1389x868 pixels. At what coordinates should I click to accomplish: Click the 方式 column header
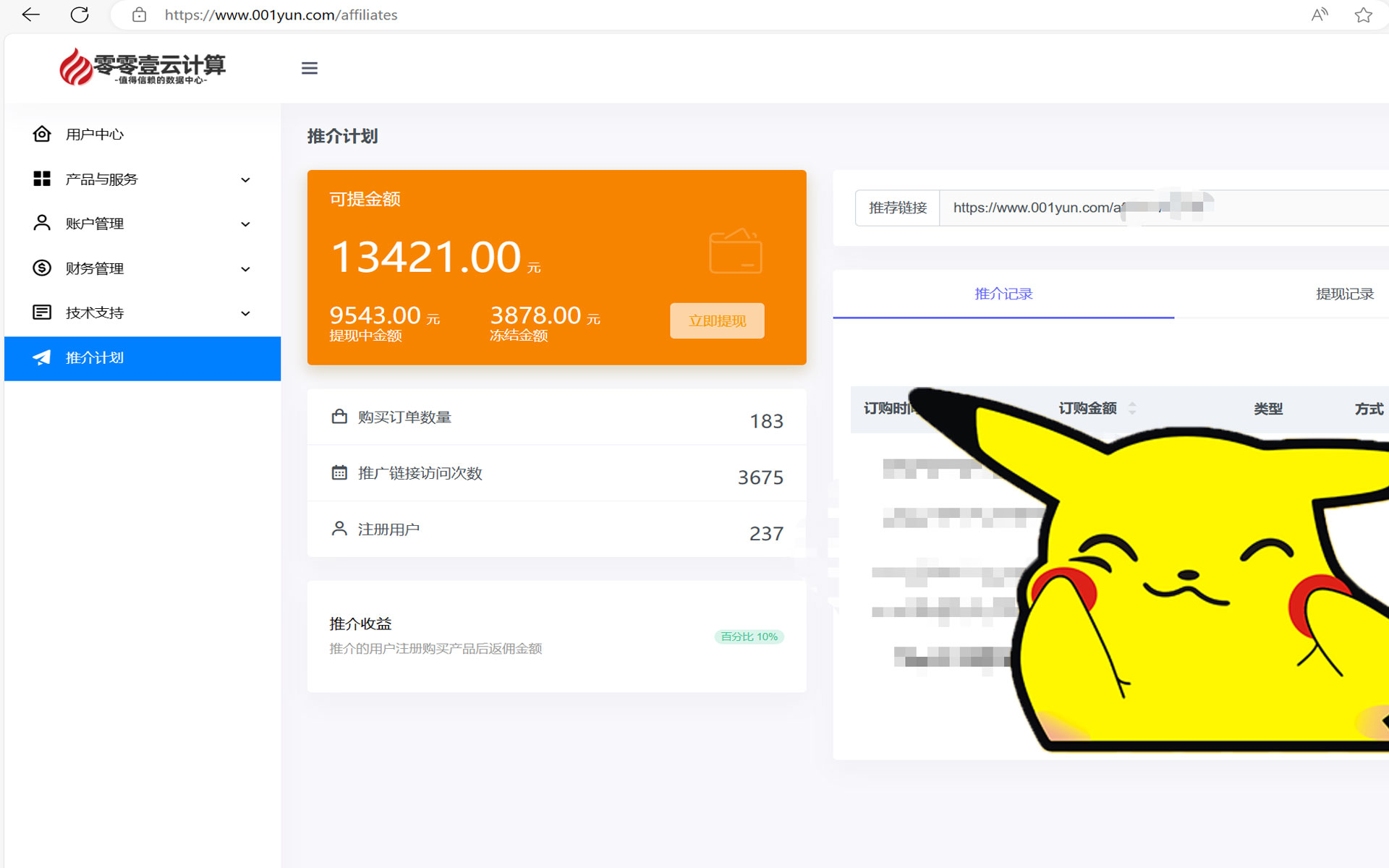1369,409
